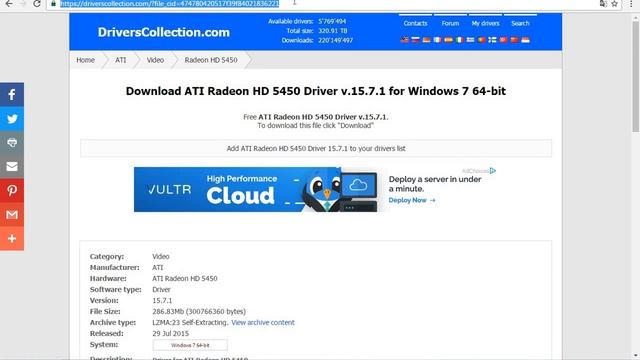Share via Gmail sidebar icon
Screen dimensions: 640x360
(x=12, y=214)
